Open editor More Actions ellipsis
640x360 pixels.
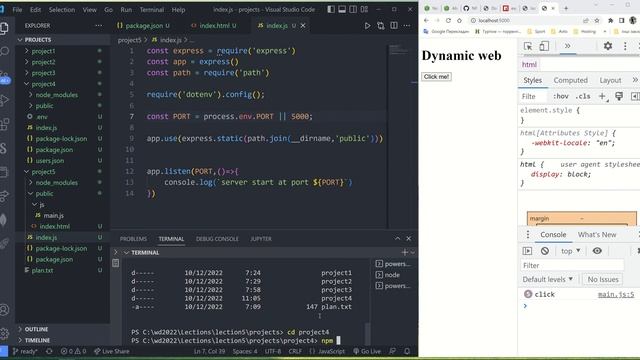(x=407, y=26)
